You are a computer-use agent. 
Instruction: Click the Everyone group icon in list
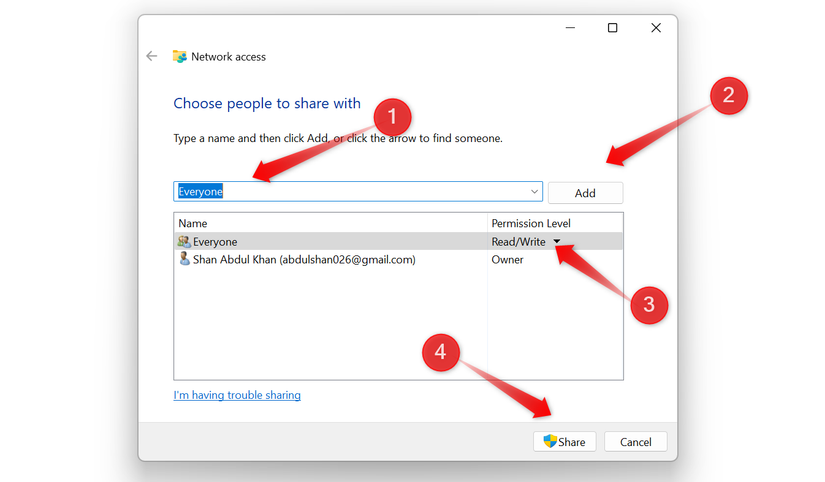[184, 242]
